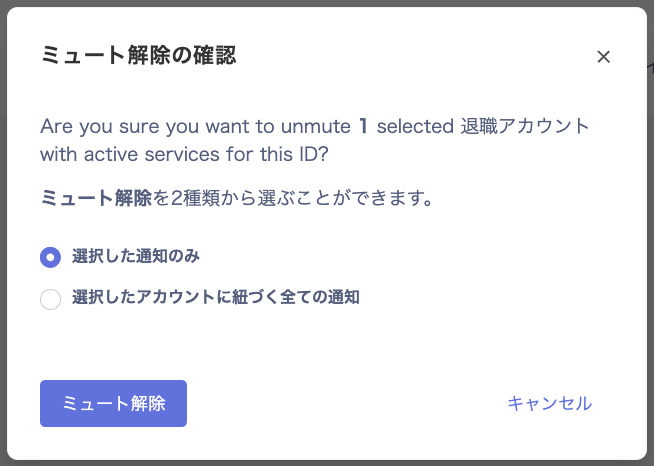Choose radio for 選択したアカウントに紐づく全ての通知
Screen dimensions: 654x466
[x=50, y=298]
